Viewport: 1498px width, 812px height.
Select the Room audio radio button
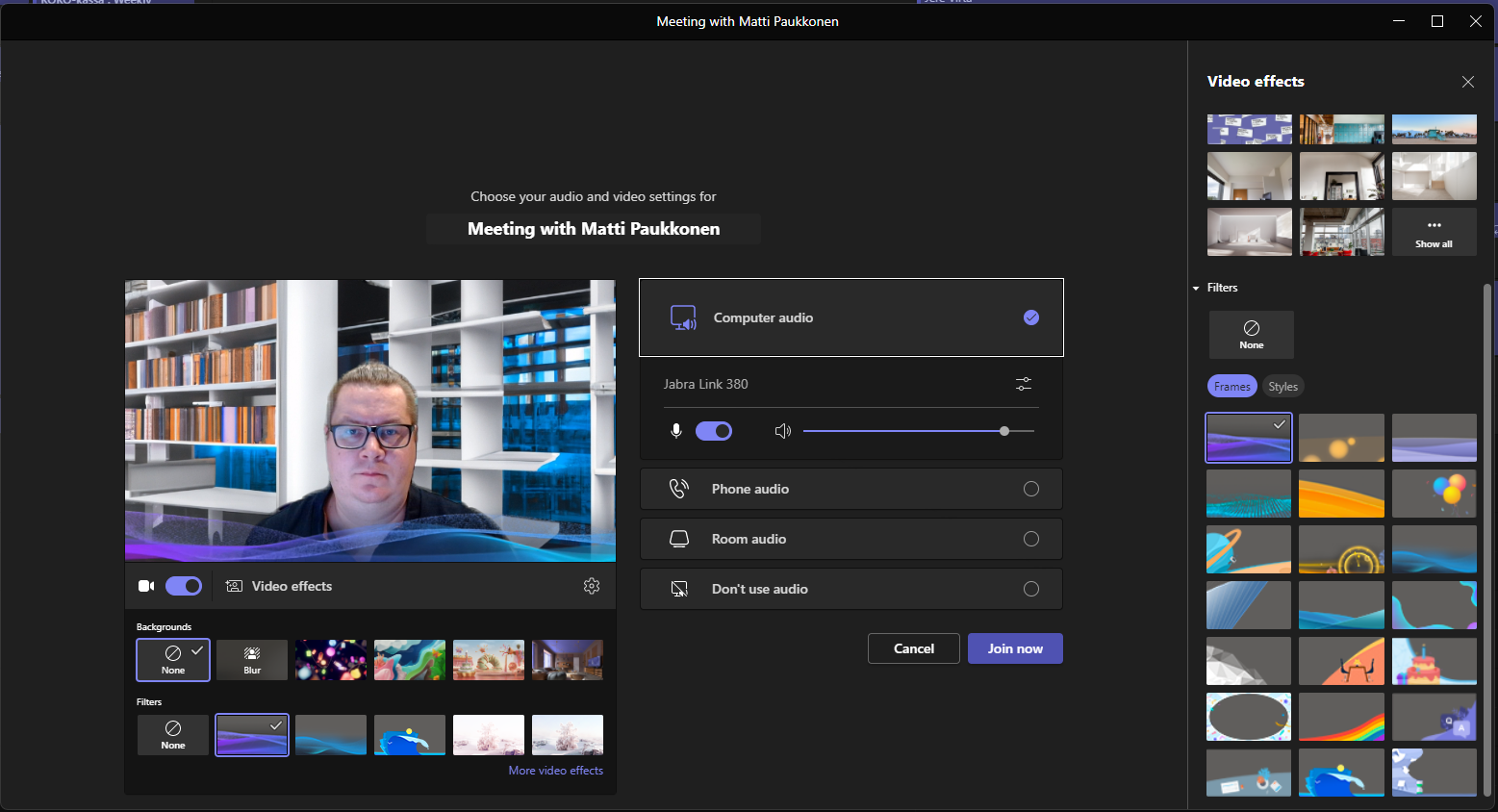tap(1030, 539)
